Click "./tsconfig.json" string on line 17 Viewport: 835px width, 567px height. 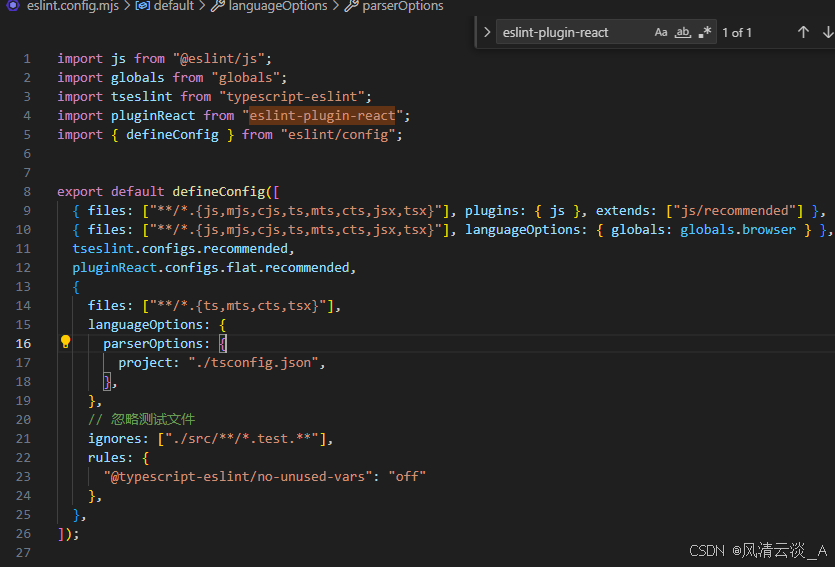pyautogui.click(x=253, y=363)
